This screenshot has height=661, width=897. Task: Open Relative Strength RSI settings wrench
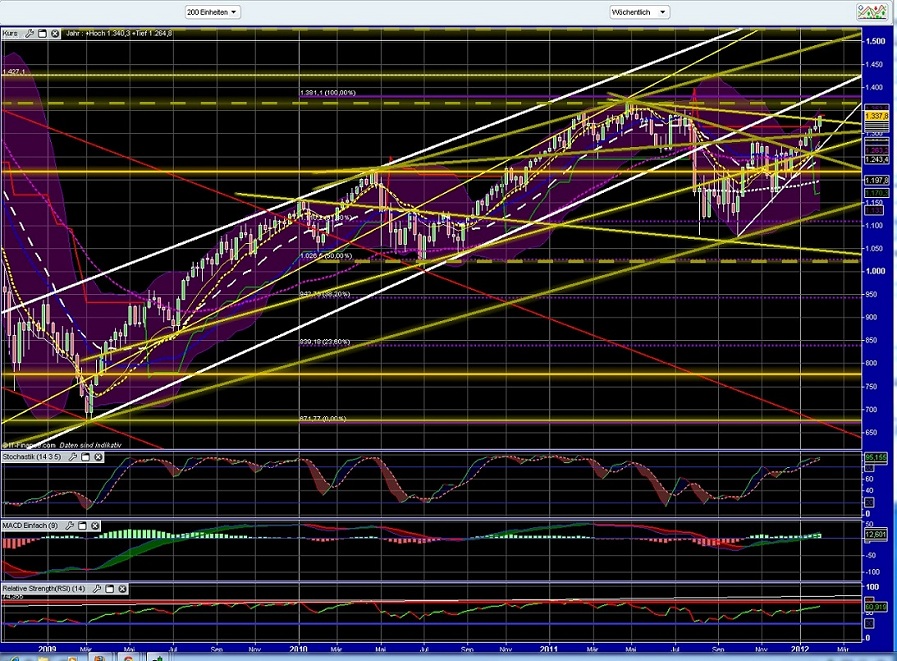click(x=97, y=588)
